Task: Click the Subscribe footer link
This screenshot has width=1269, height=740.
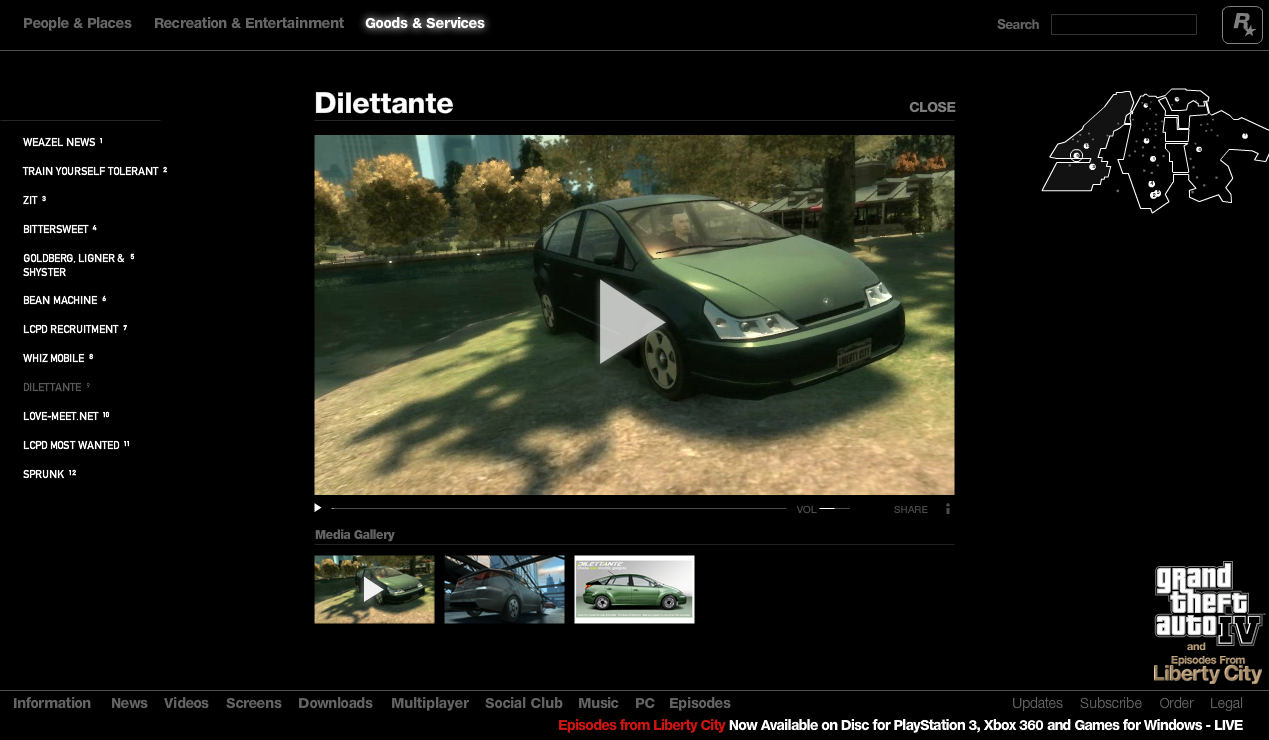Action: click(x=1111, y=703)
